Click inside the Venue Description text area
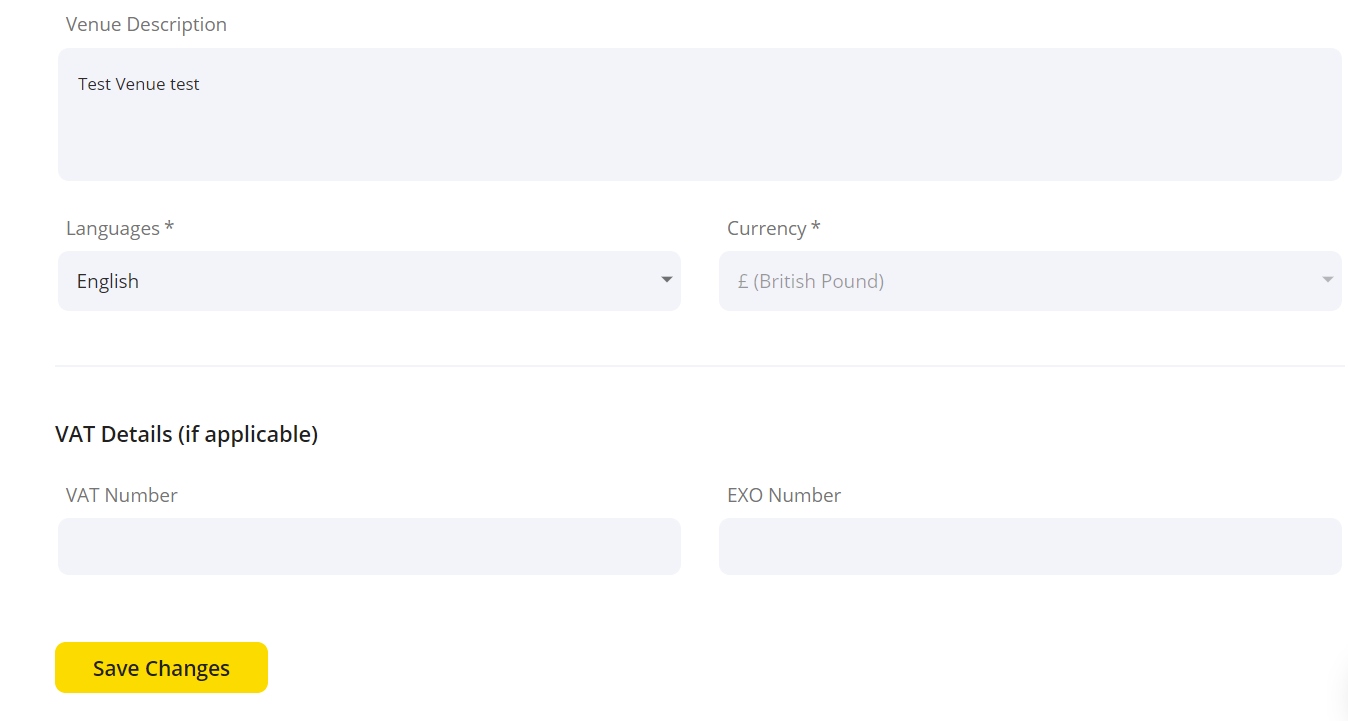Screen dimensions: 1348x721 [700, 114]
